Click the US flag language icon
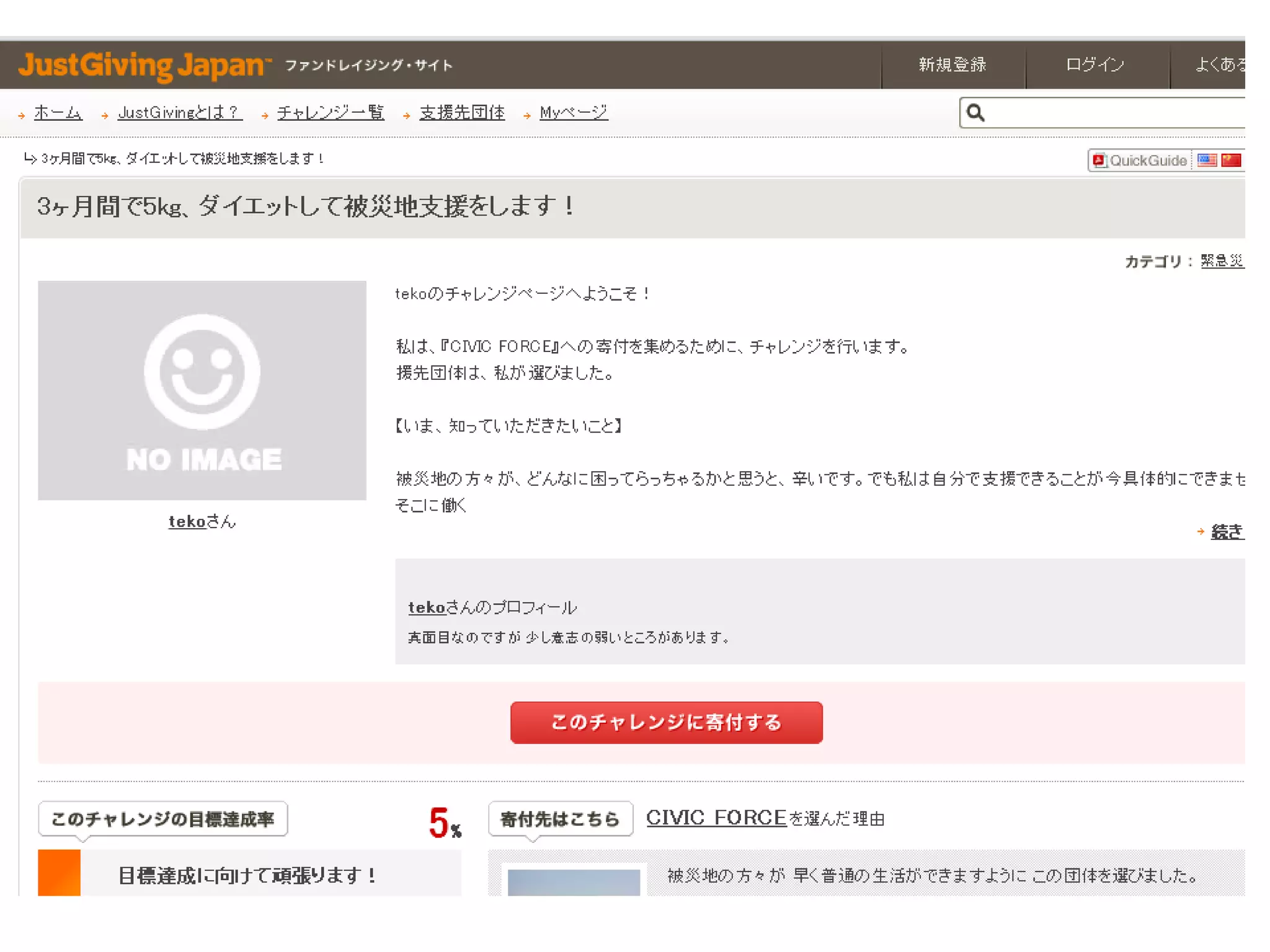The height and width of the screenshot is (952, 1270). (x=1207, y=161)
